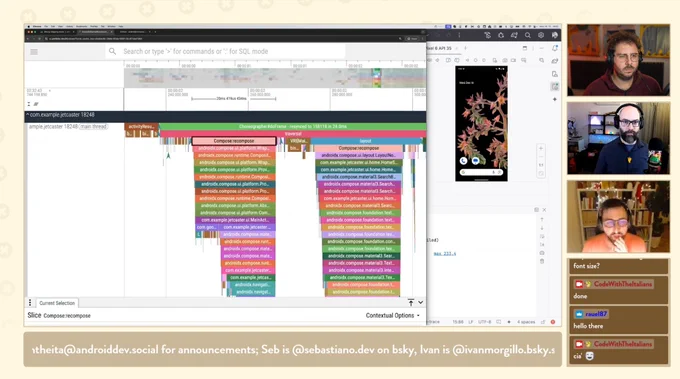Click the Android Studio toolbar more-actions kebab
The width and height of the screenshot is (680, 379).
(x=459, y=36)
